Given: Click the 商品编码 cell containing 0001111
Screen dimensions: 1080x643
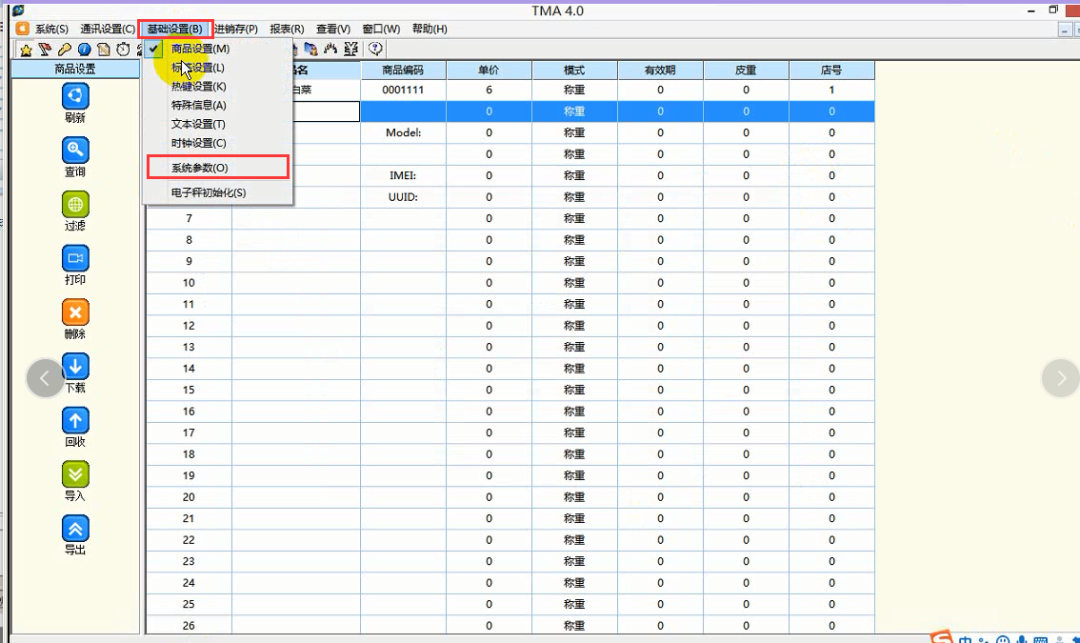Looking at the screenshot, I should click(x=403, y=90).
